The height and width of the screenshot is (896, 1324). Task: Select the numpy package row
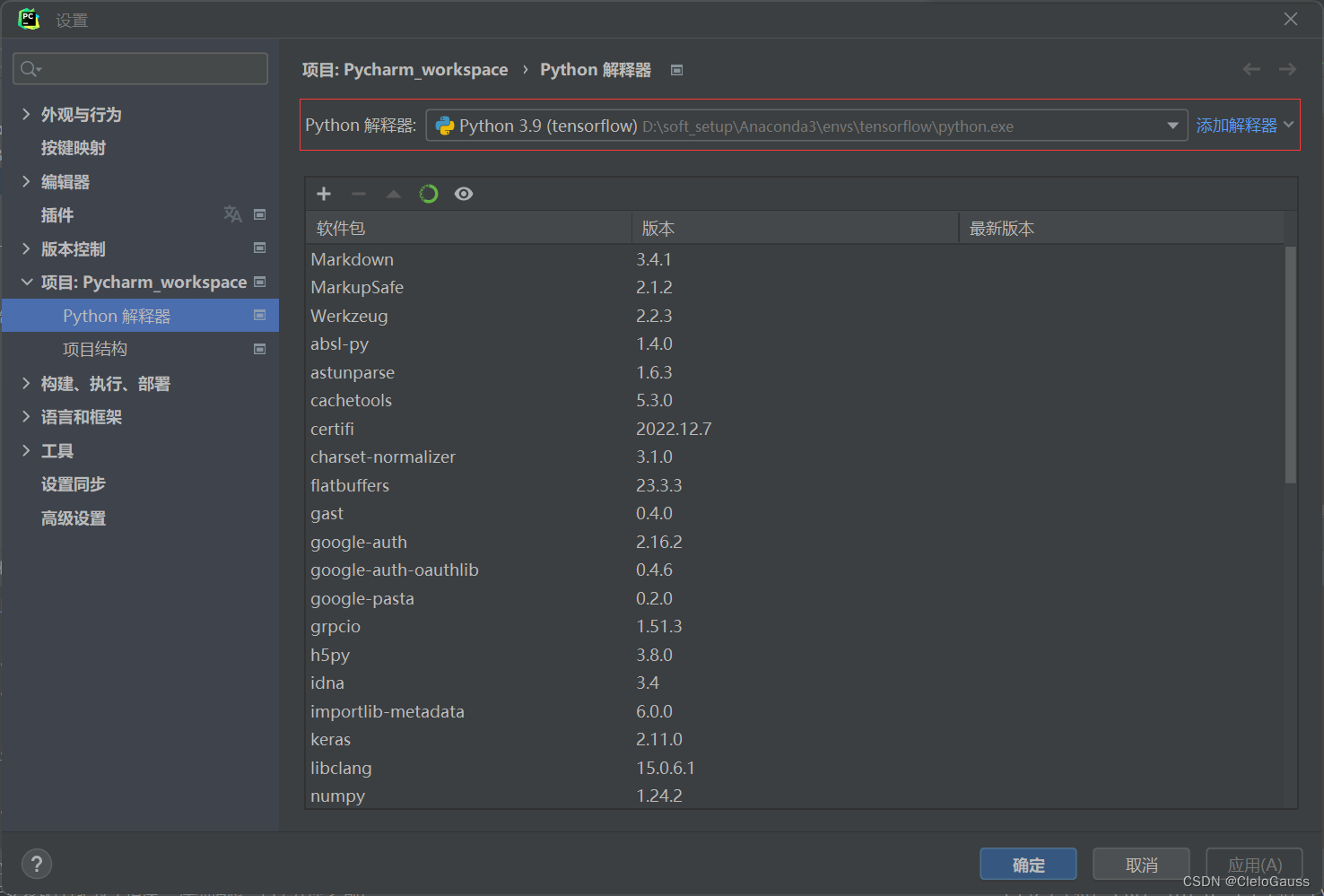point(795,796)
